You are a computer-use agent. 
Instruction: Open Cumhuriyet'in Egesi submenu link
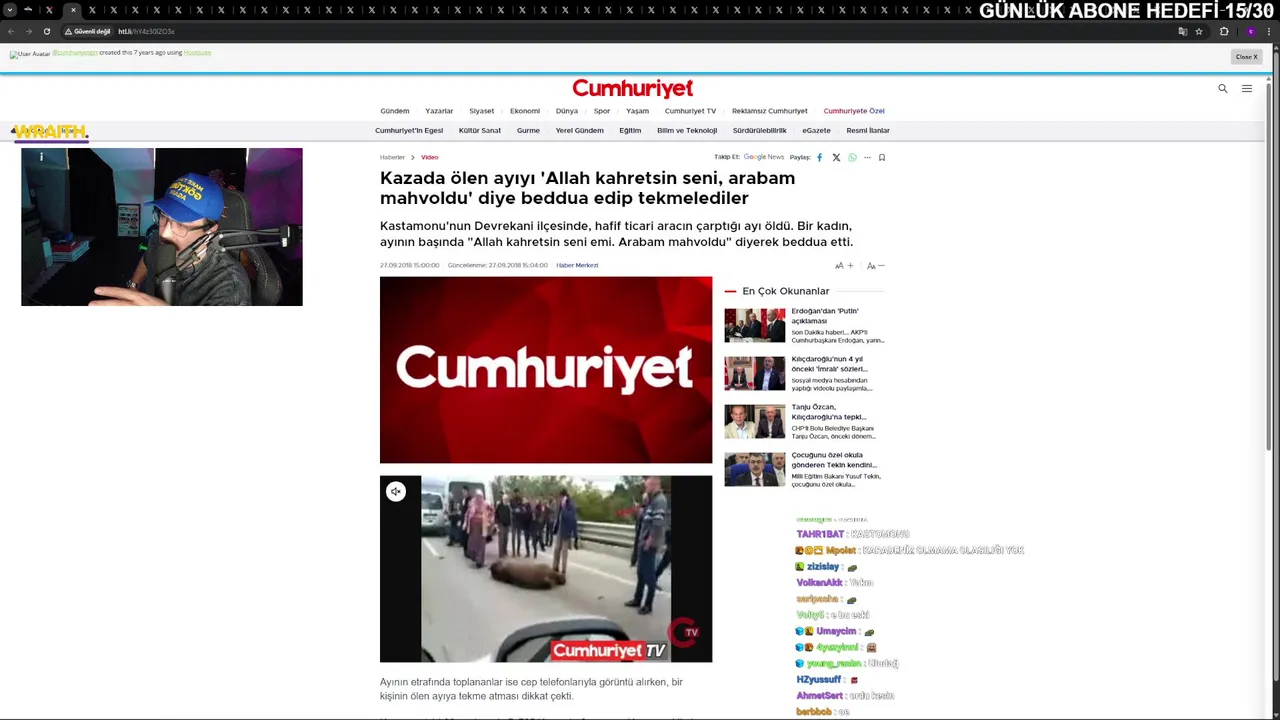click(409, 131)
